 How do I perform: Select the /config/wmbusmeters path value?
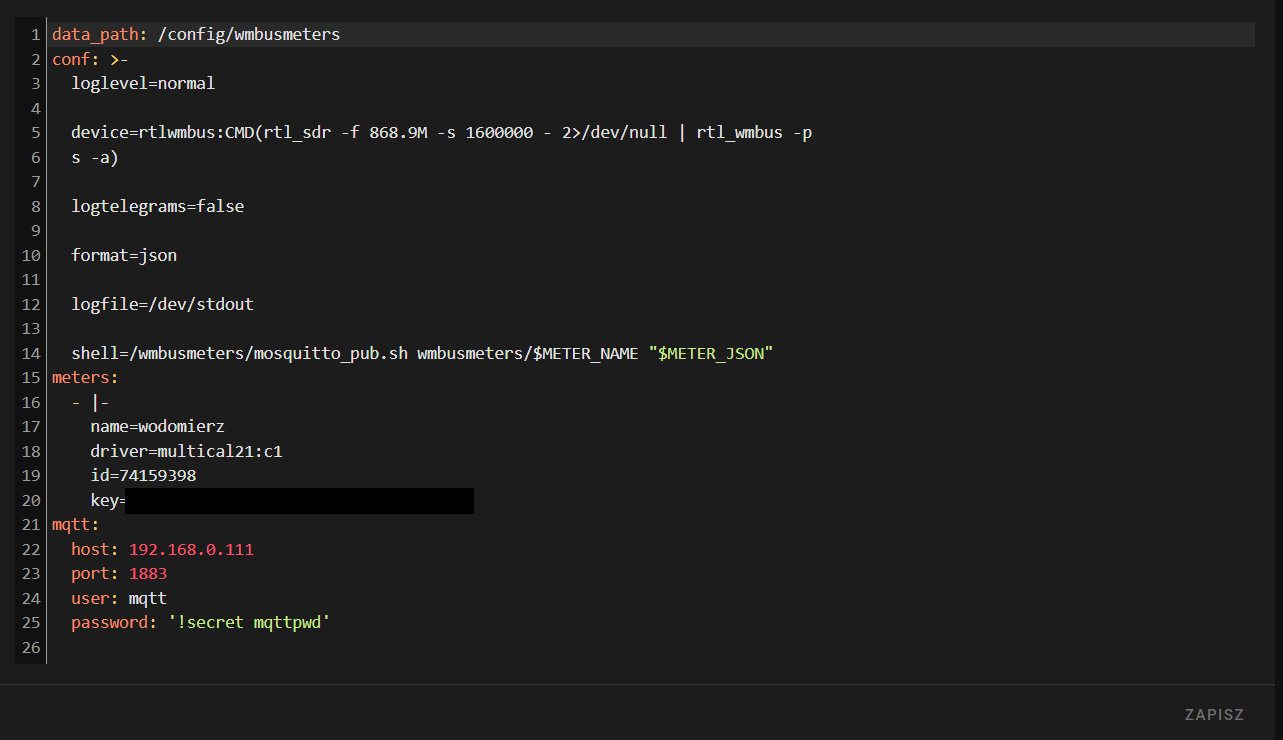(x=249, y=34)
